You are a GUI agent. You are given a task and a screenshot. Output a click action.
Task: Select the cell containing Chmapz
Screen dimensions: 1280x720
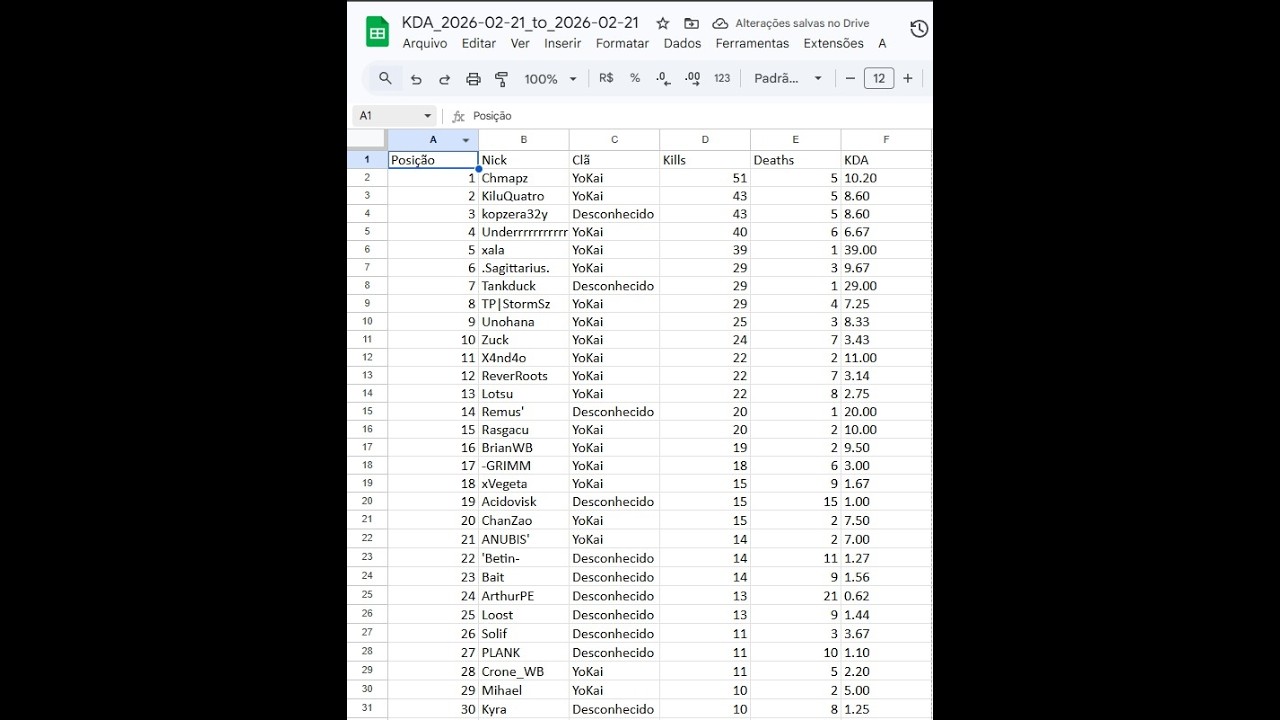523,178
